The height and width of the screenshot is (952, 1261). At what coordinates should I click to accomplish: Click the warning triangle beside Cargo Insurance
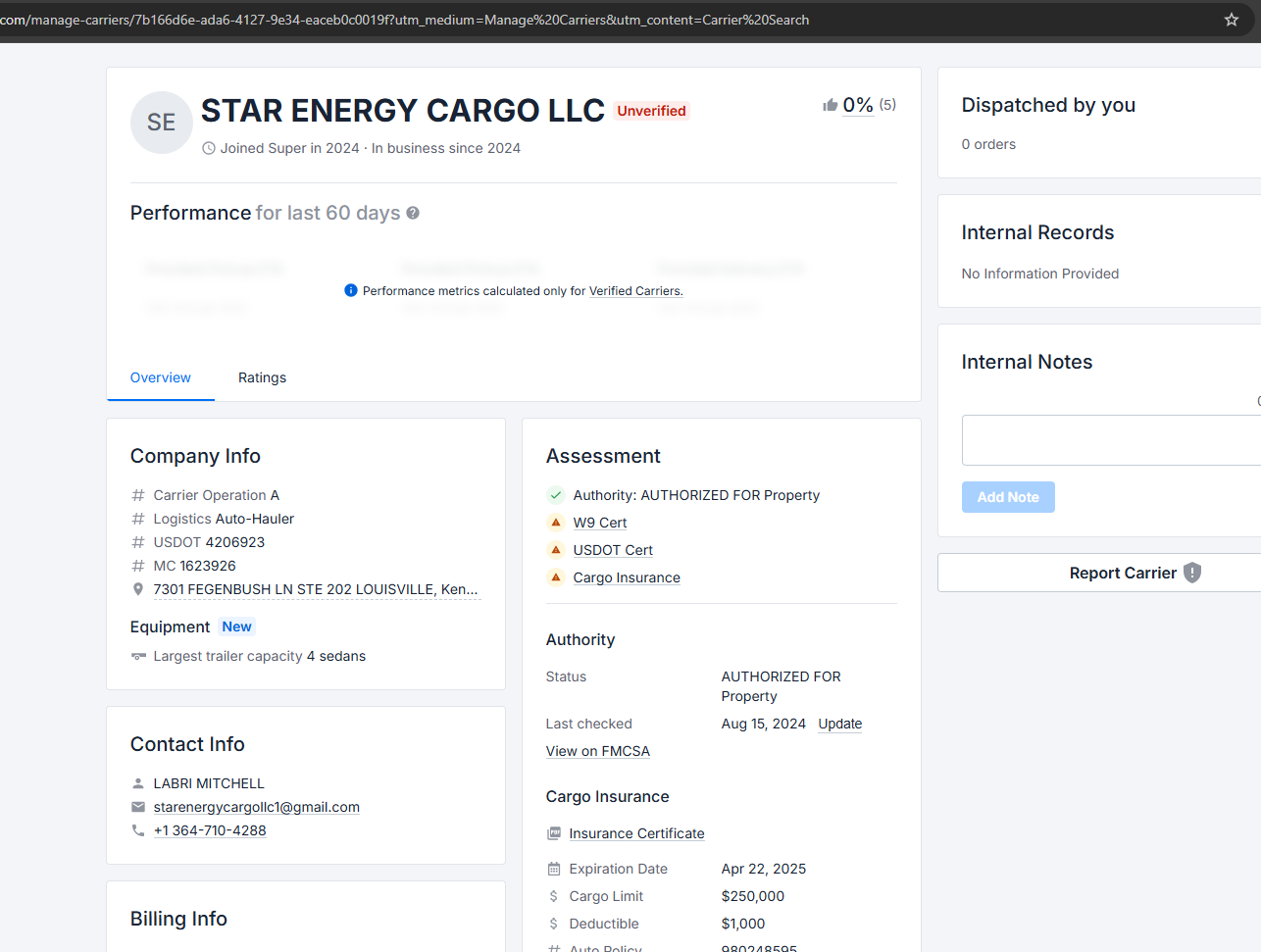point(556,577)
